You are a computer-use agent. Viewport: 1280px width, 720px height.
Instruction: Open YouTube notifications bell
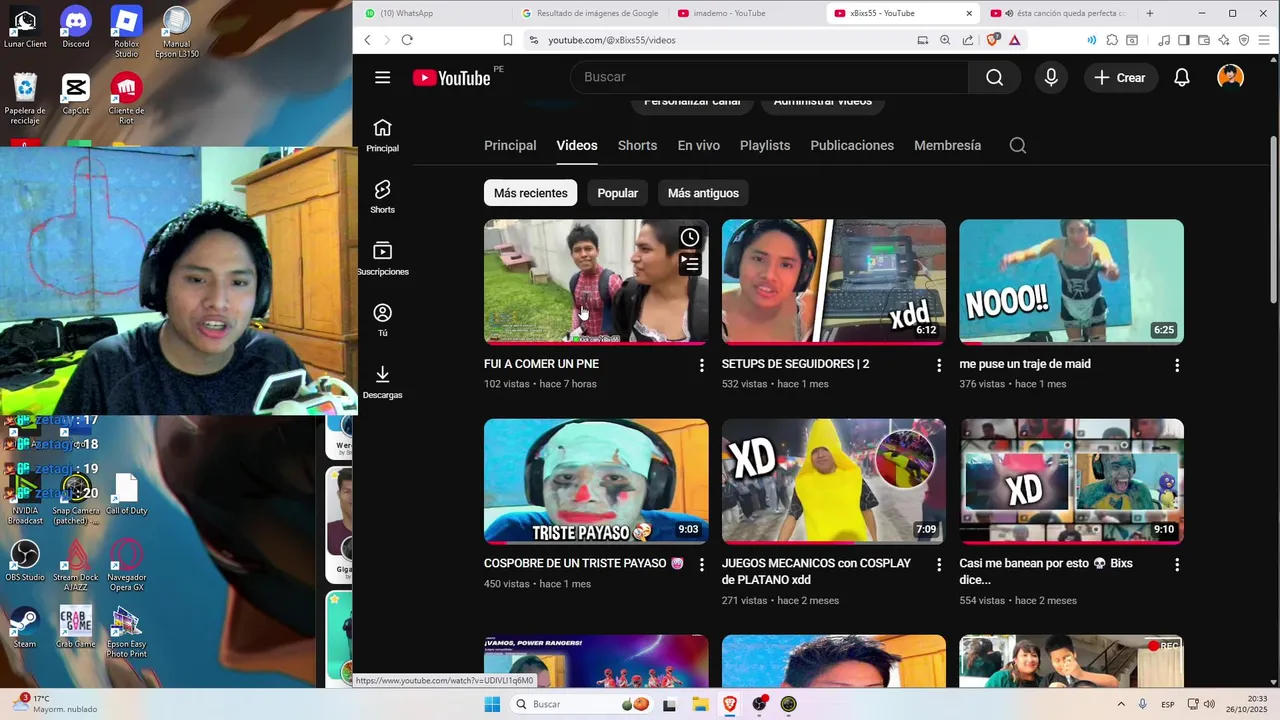pyautogui.click(x=1182, y=77)
